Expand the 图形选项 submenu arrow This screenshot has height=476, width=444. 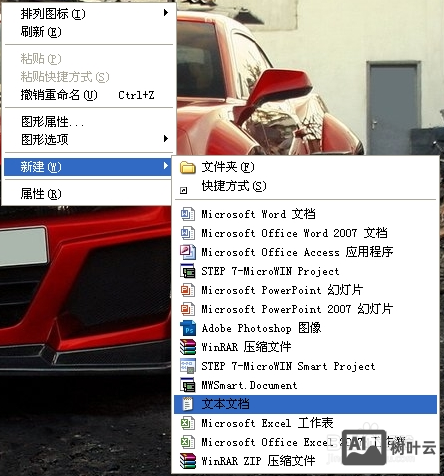point(166,138)
